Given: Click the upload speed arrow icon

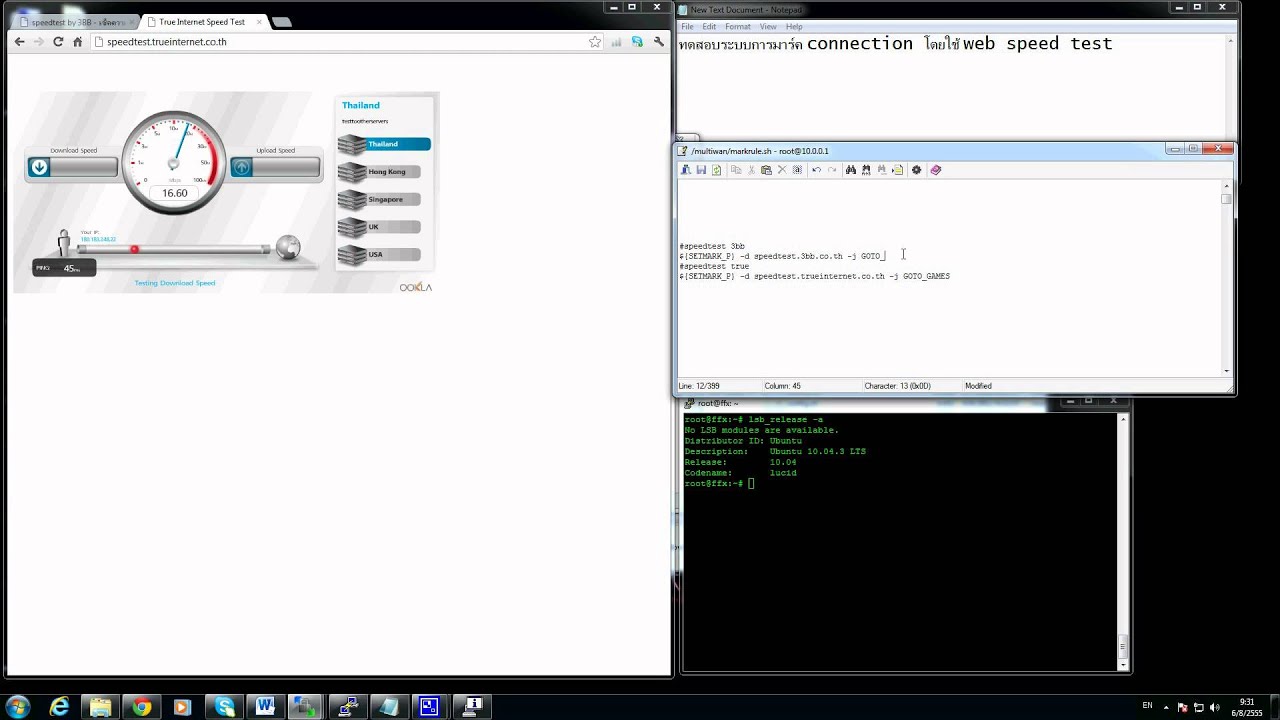Looking at the screenshot, I should [x=241, y=167].
